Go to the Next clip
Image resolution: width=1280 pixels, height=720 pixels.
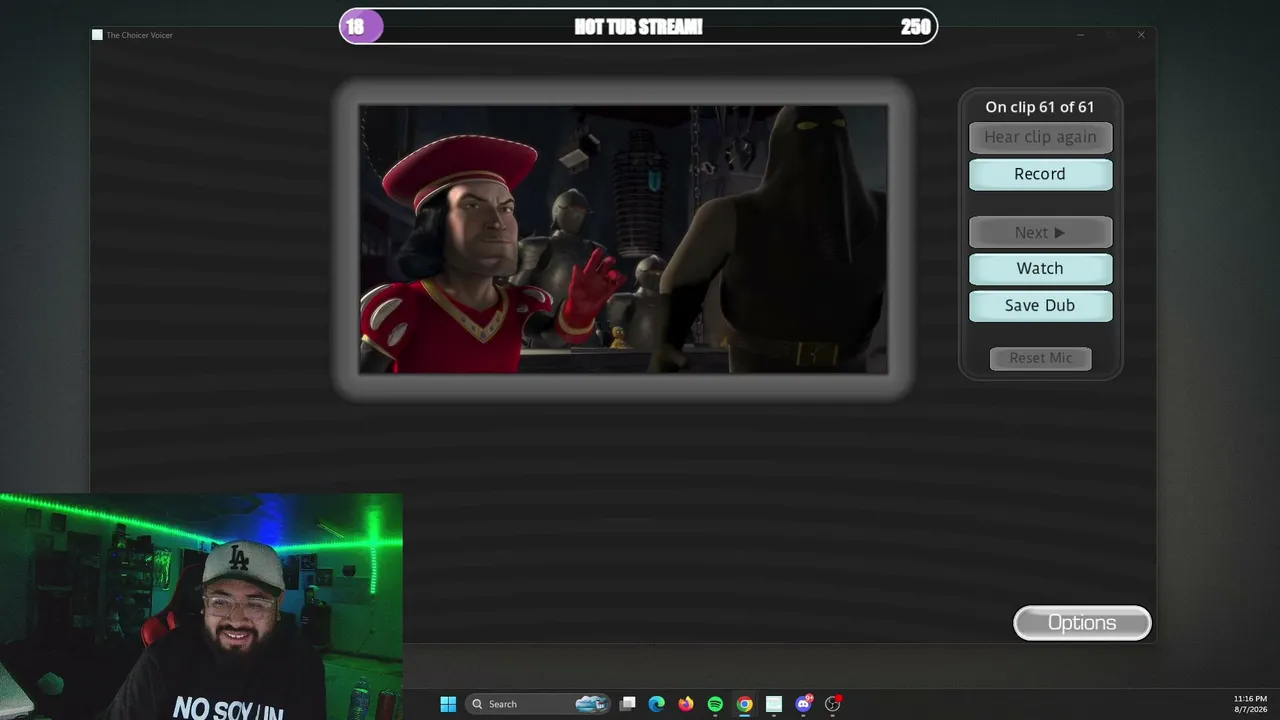[x=1040, y=232]
